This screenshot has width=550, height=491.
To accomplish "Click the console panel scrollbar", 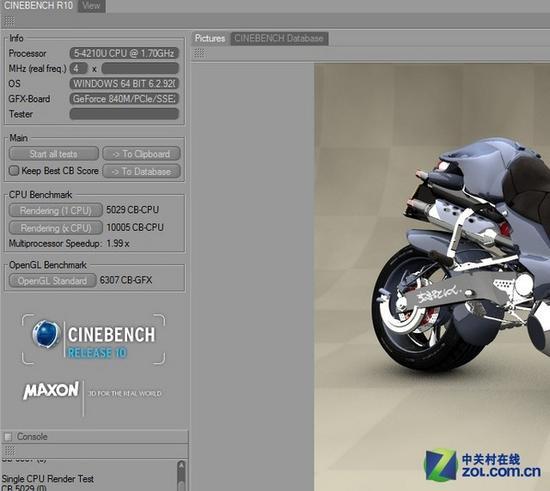I will pyautogui.click(x=181, y=476).
